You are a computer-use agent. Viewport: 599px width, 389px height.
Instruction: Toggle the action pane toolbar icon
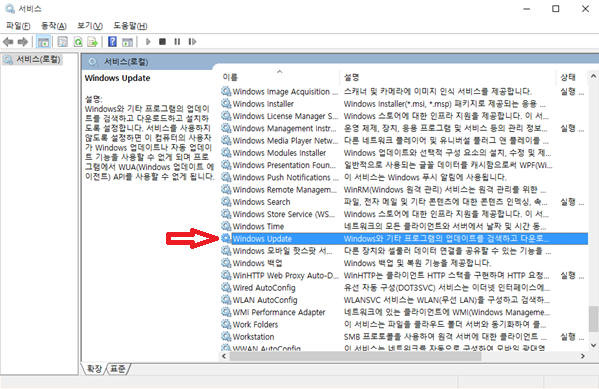point(127,42)
